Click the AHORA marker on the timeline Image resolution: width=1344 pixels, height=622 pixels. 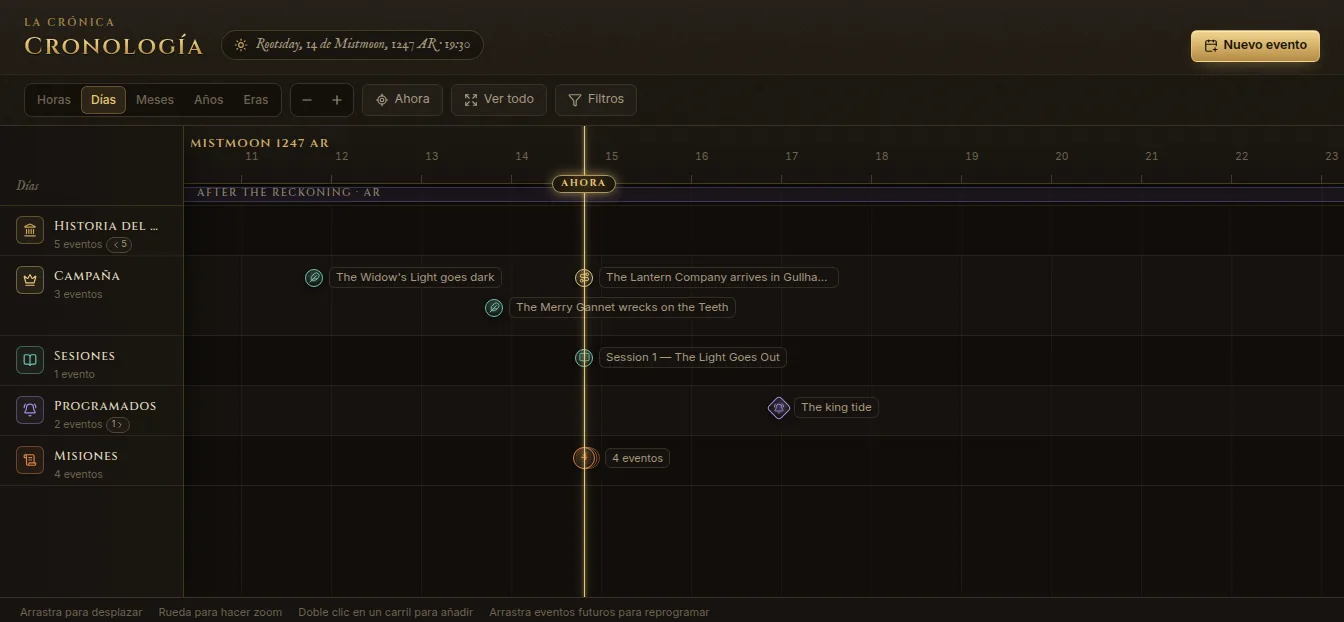tap(584, 183)
